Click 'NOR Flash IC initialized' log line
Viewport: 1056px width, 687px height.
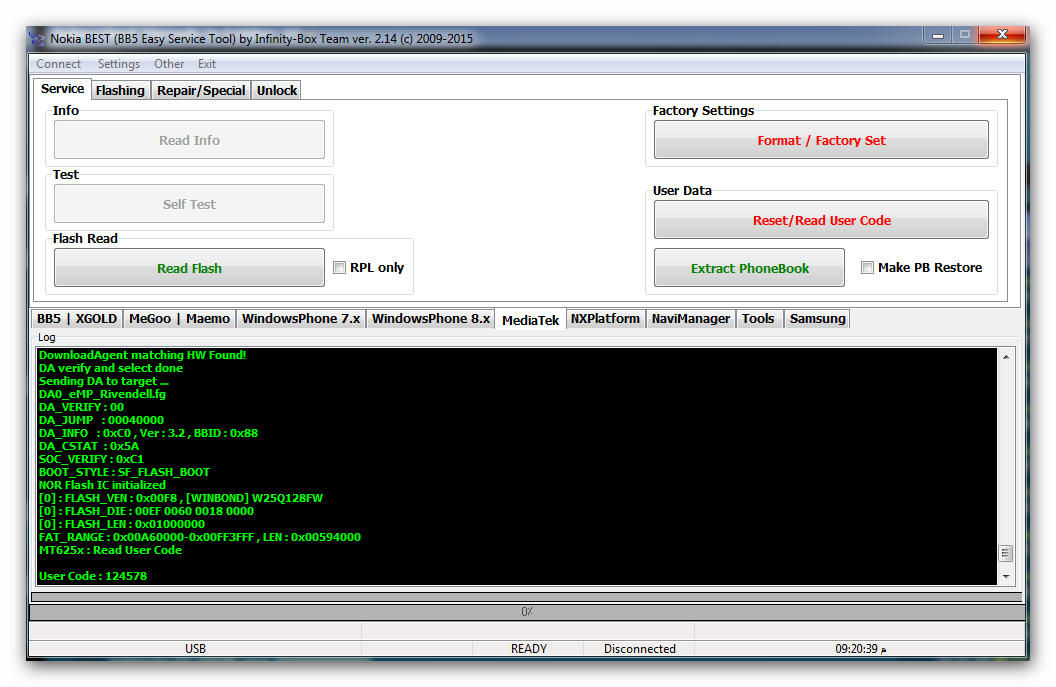coord(102,484)
